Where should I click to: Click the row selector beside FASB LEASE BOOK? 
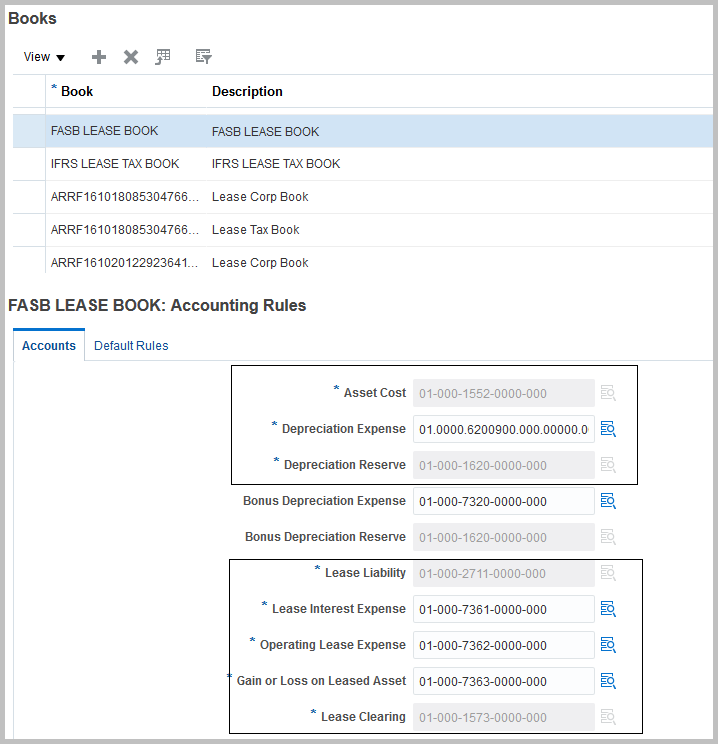29,131
